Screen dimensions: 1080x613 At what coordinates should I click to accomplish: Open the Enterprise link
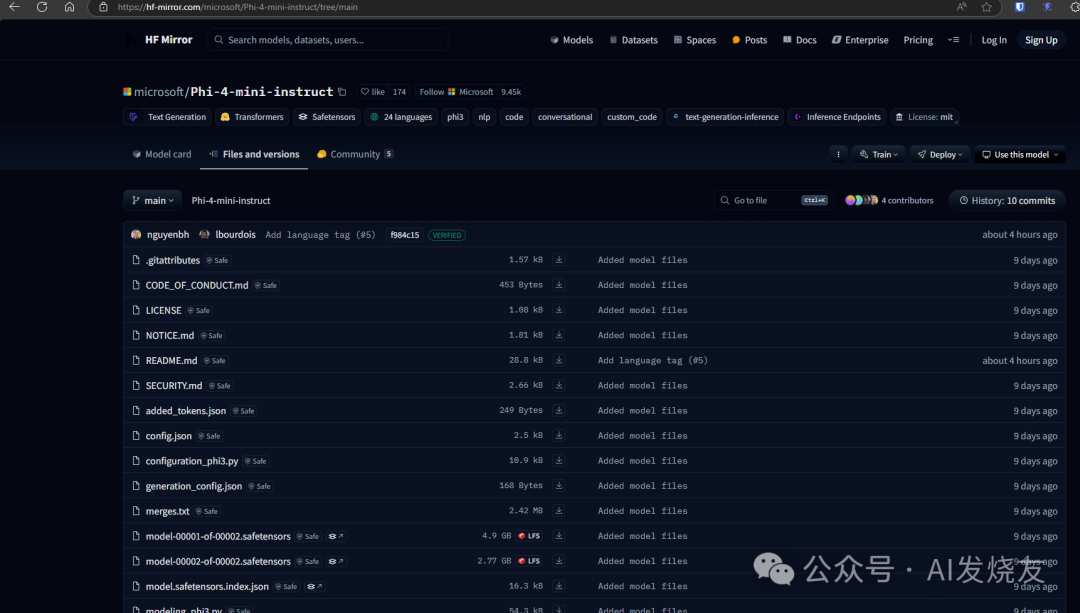(860, 40)
